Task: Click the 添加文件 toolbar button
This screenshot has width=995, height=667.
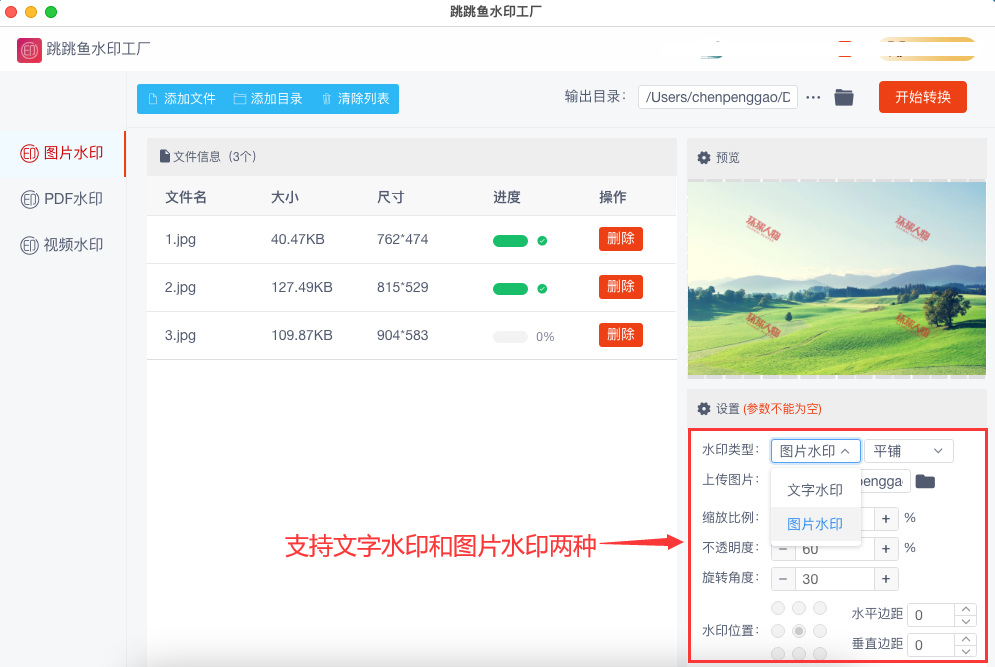Action: pos(181,99)
